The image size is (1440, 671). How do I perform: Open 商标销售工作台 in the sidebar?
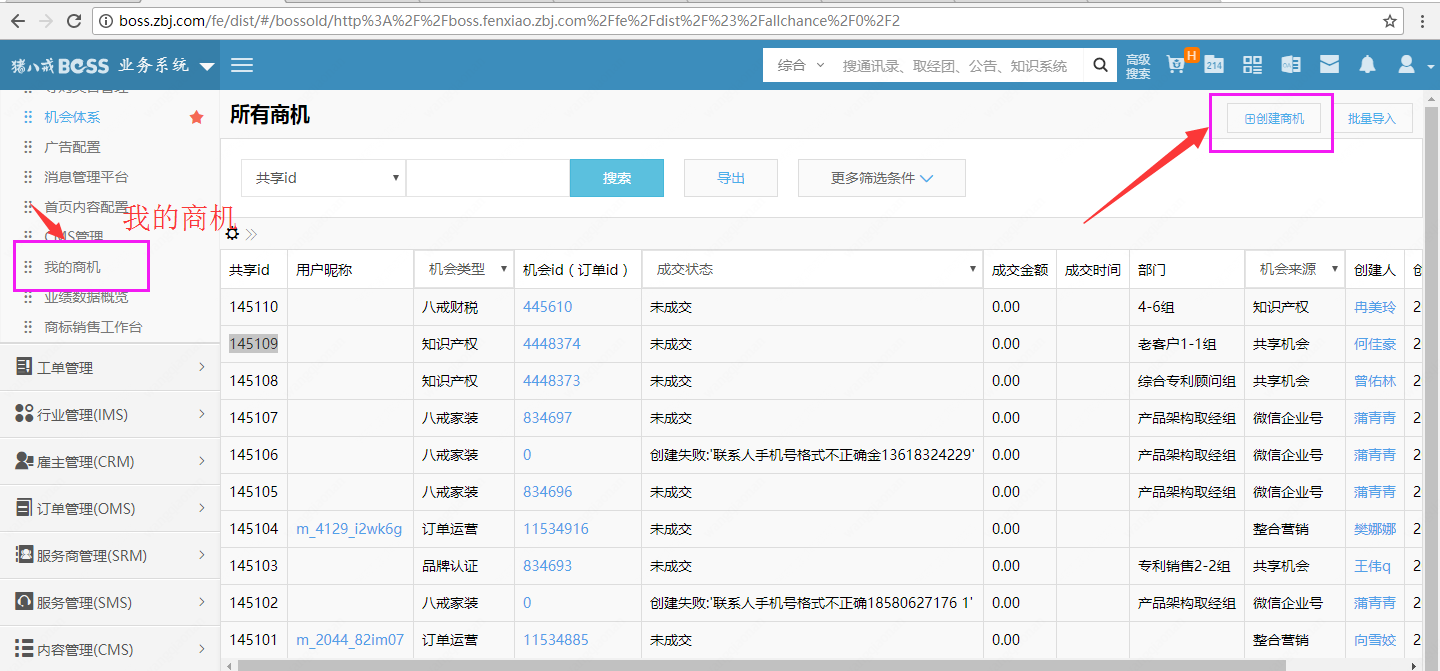tap(93, 327)
